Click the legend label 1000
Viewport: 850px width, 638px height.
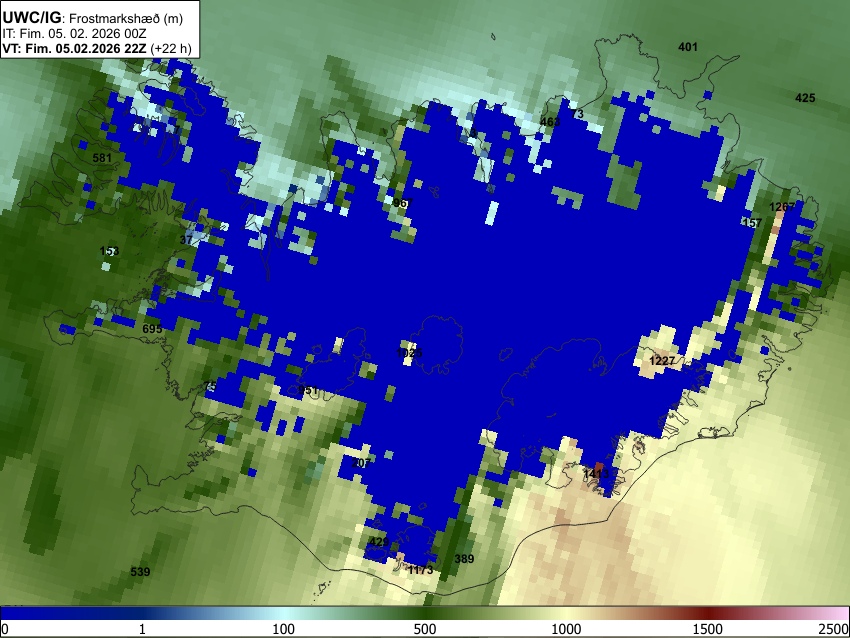[x=566, y=629]
